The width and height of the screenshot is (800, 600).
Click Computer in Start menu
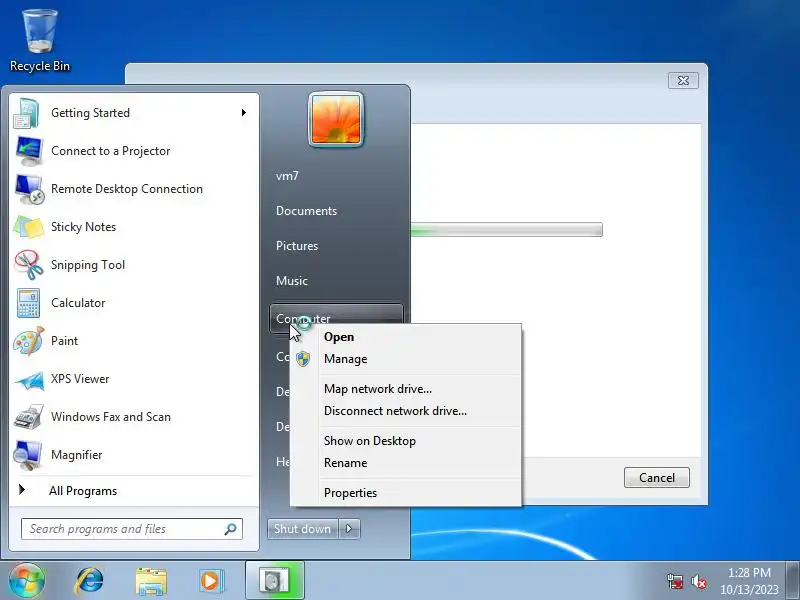click(x=336, y=318)
